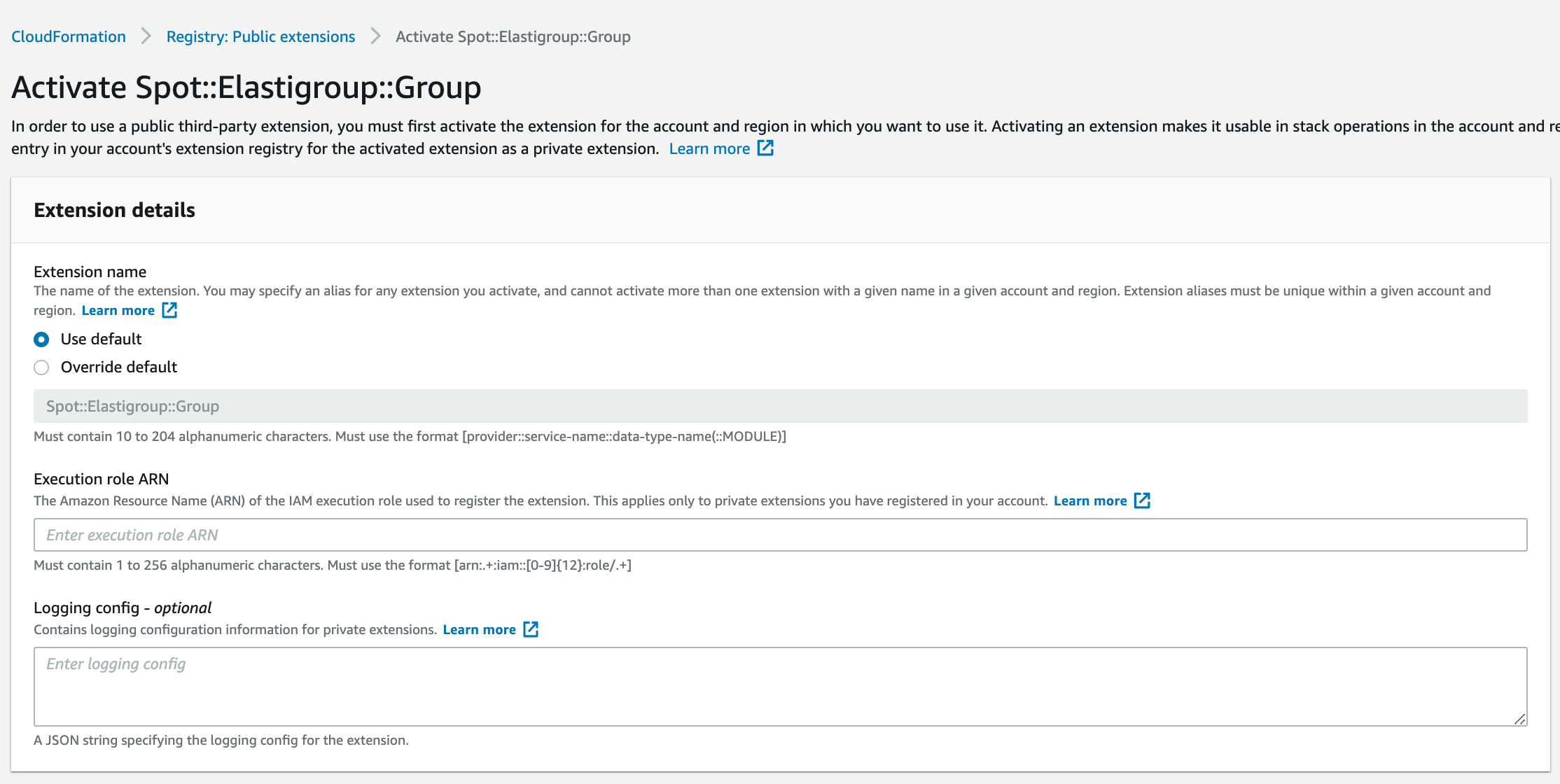
Task: Focus the Enter logging config text area
Action: tap(780, 686)
